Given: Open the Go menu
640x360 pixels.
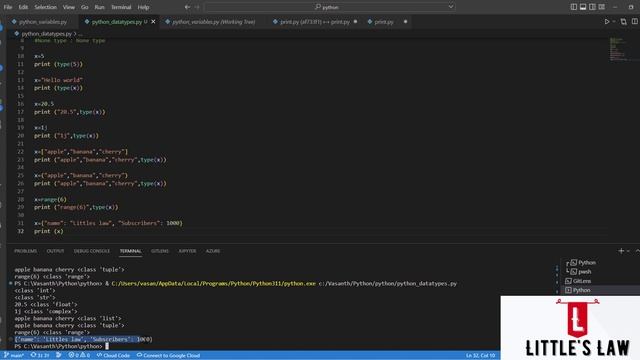Looking at the screenshot, I should pos(84,7).
